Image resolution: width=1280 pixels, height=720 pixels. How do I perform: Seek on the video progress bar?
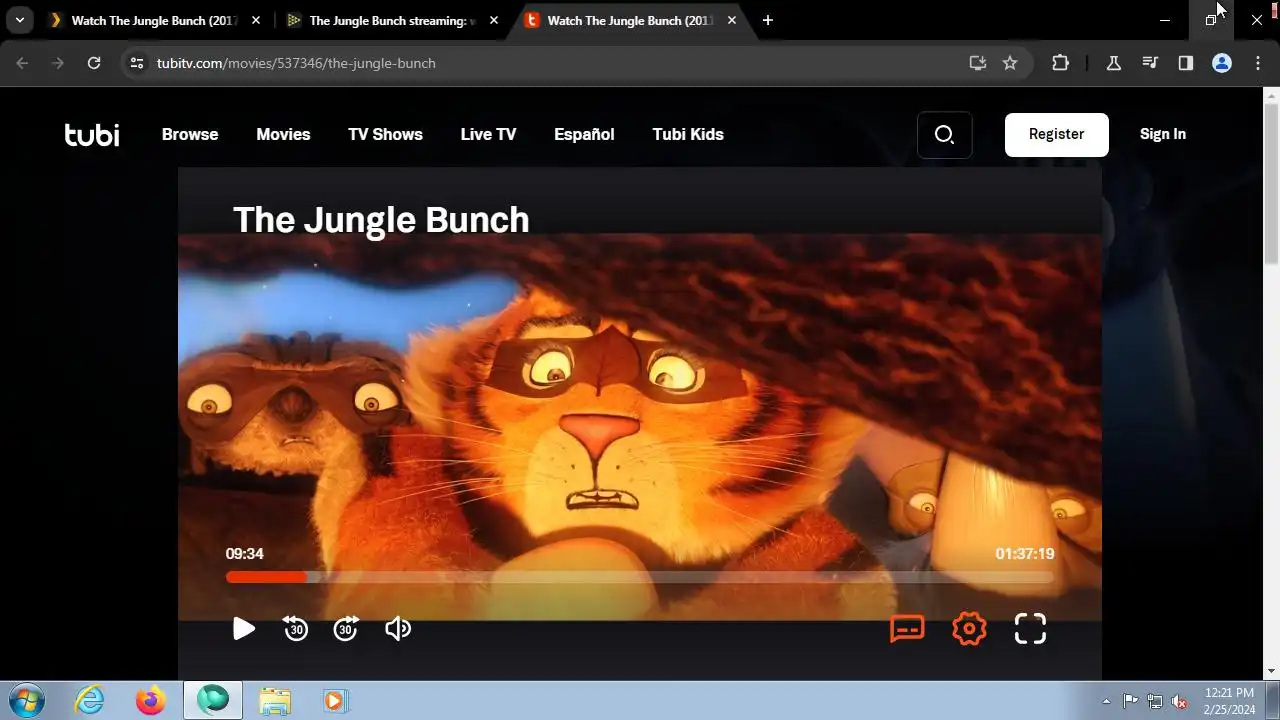pos(639,577)
